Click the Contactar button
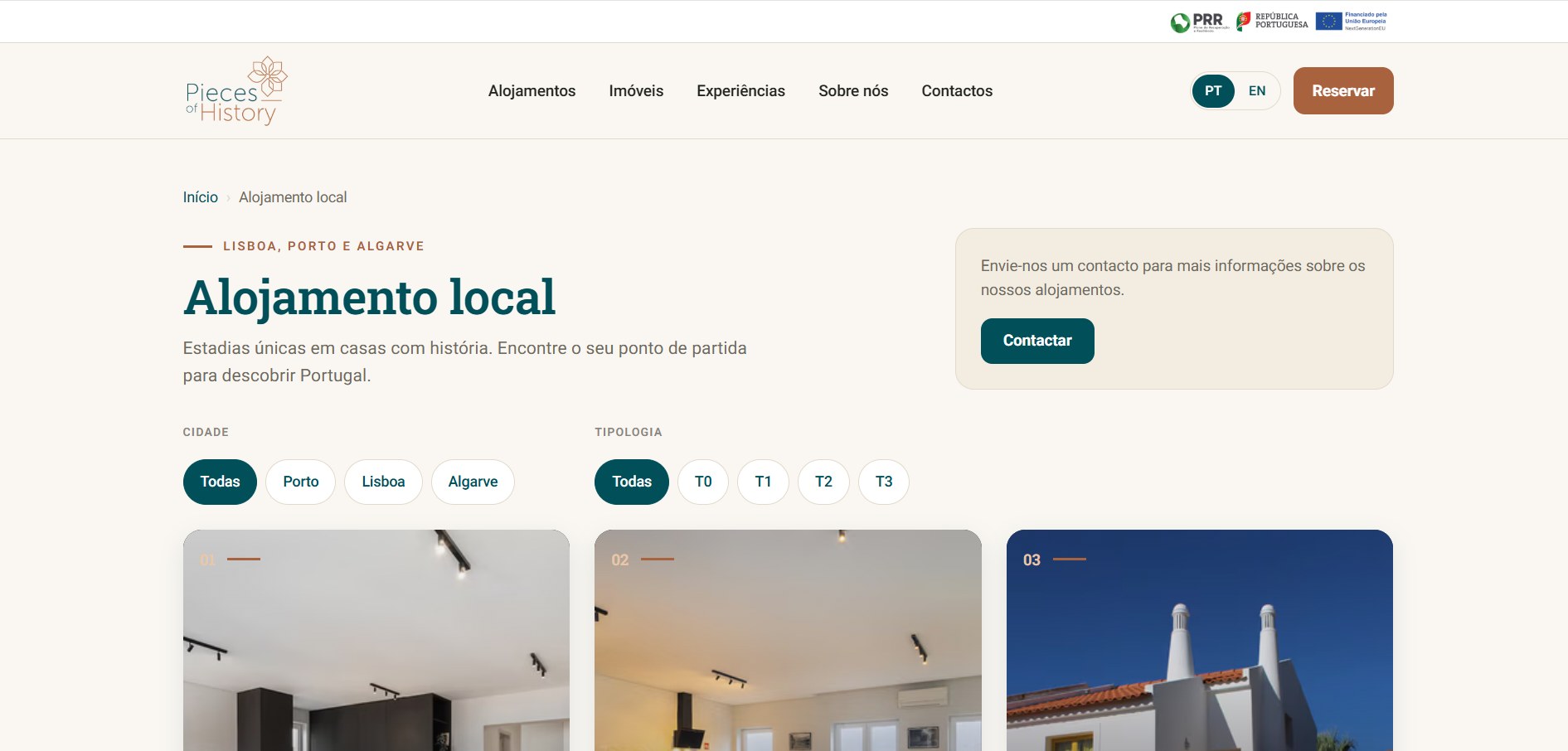This screenshot has width=1568, height=751. [x=1037, y=341]
